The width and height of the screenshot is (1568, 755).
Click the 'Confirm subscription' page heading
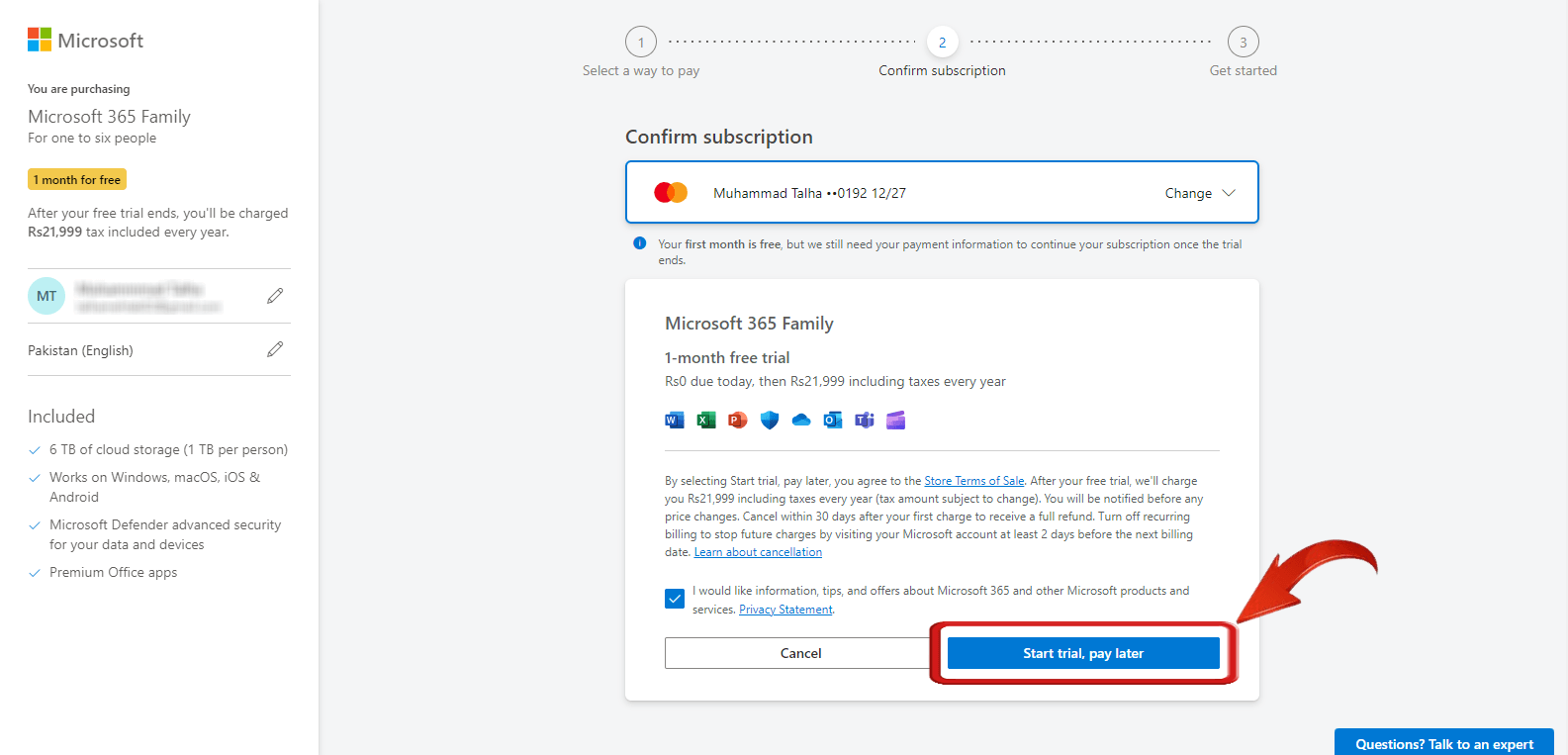point(719,137)
